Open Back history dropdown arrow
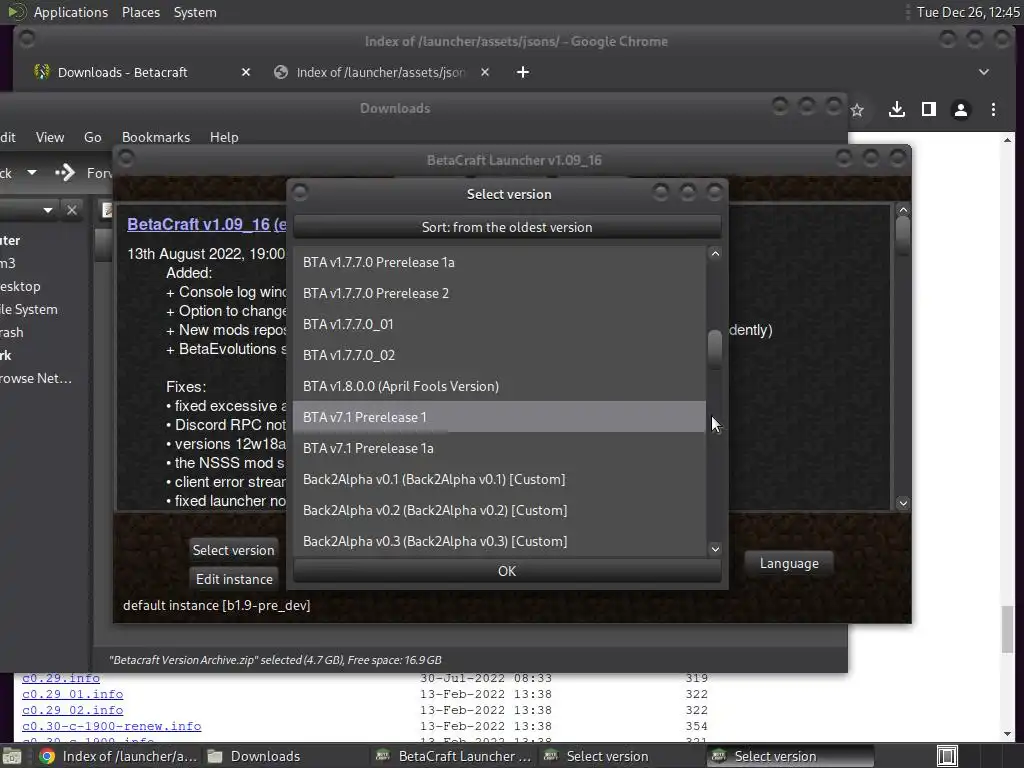This screenshot has height=768, width=1024. (x=31, y=173)
